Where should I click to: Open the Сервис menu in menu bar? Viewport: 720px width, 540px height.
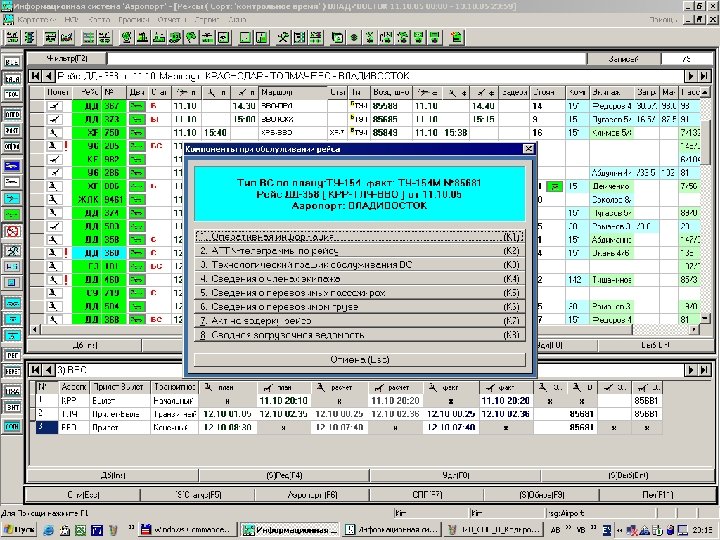point(207,20)
